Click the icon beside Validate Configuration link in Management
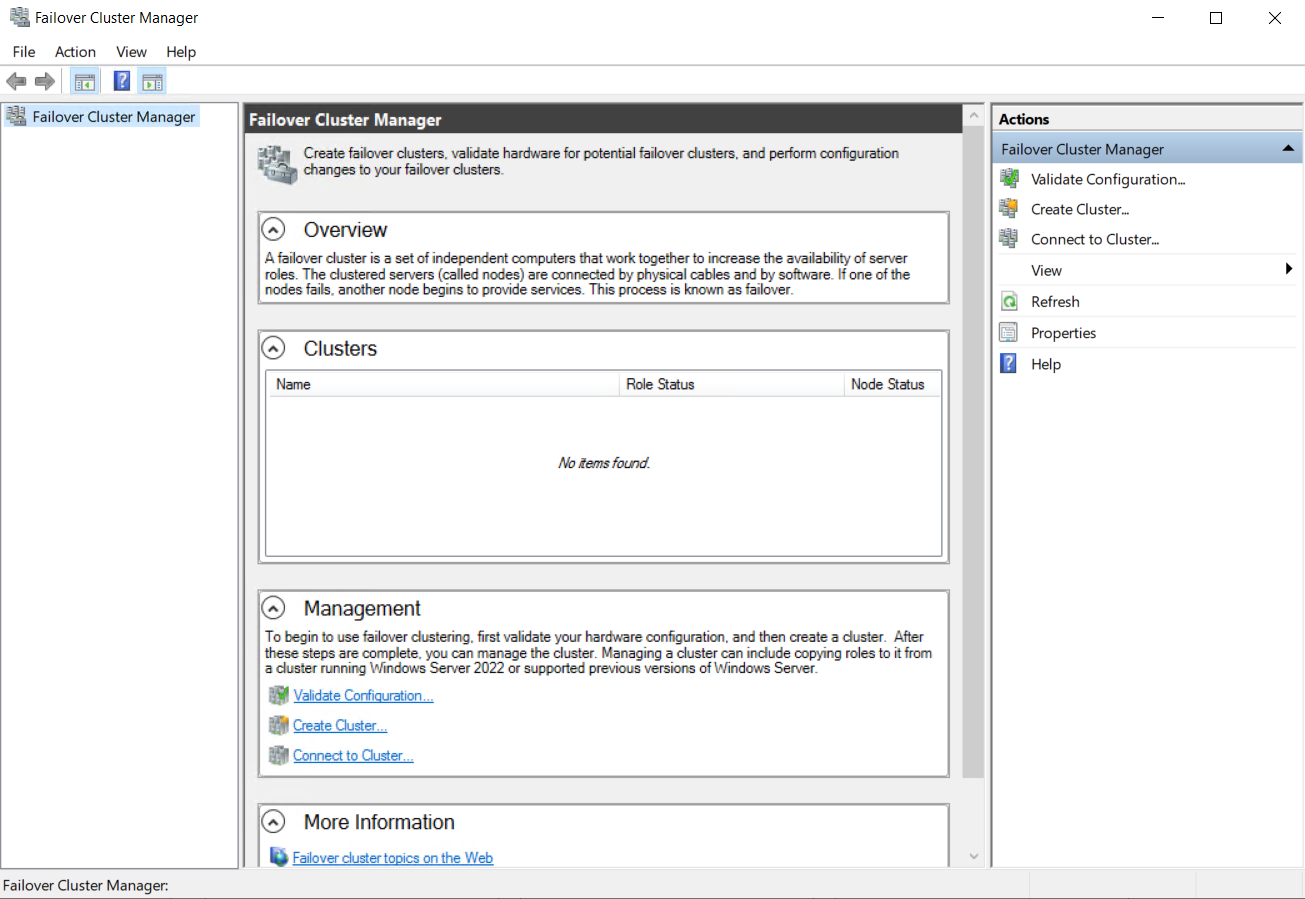Screen dimensions: 1305x899 (279, 695)
